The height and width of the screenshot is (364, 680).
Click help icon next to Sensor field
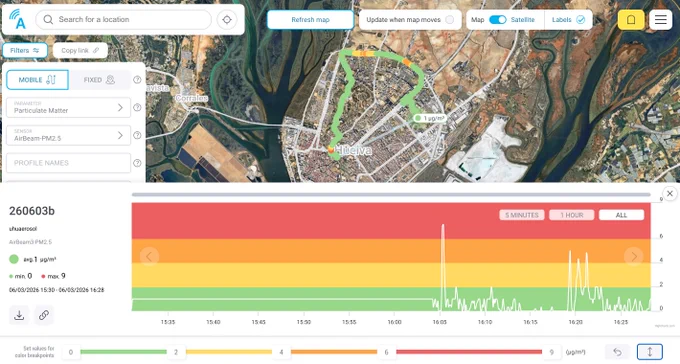click(x=137, y=135)
